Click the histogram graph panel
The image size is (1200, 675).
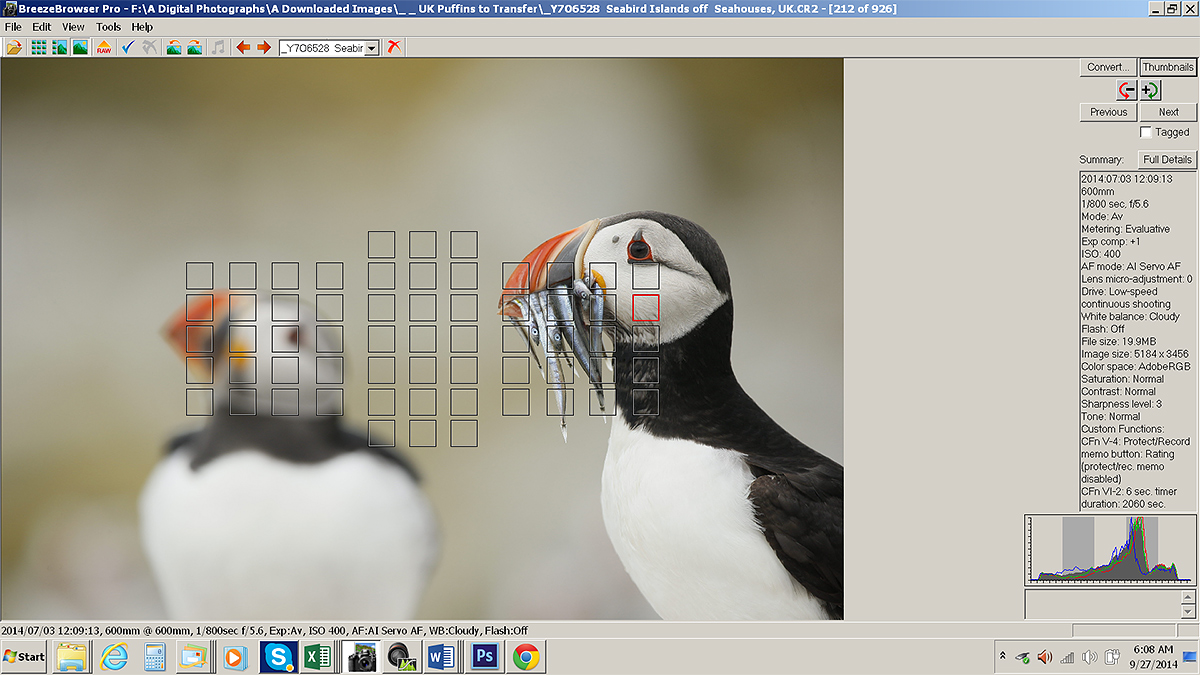1110,549
